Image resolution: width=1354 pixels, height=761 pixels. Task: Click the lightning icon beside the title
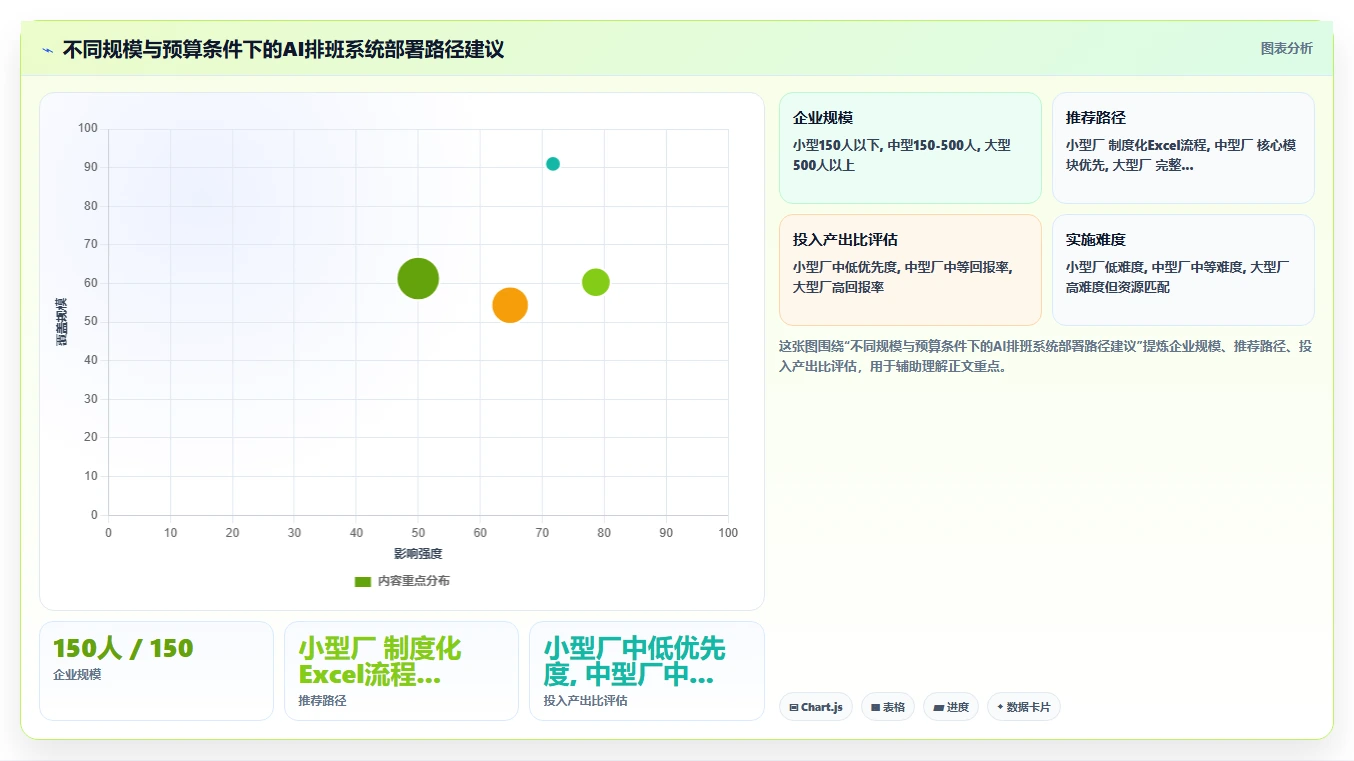[47, 50]
